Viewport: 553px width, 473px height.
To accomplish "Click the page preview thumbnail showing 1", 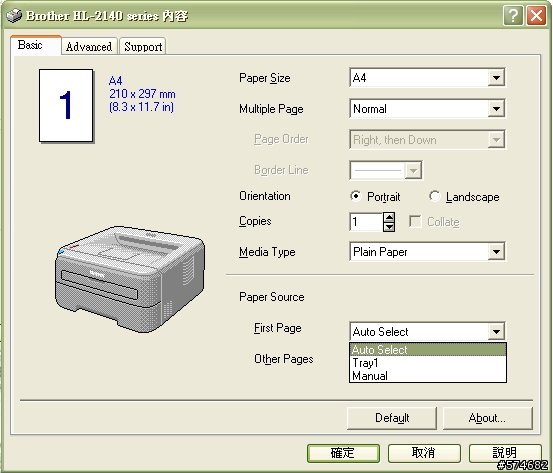I will (66, 105).
